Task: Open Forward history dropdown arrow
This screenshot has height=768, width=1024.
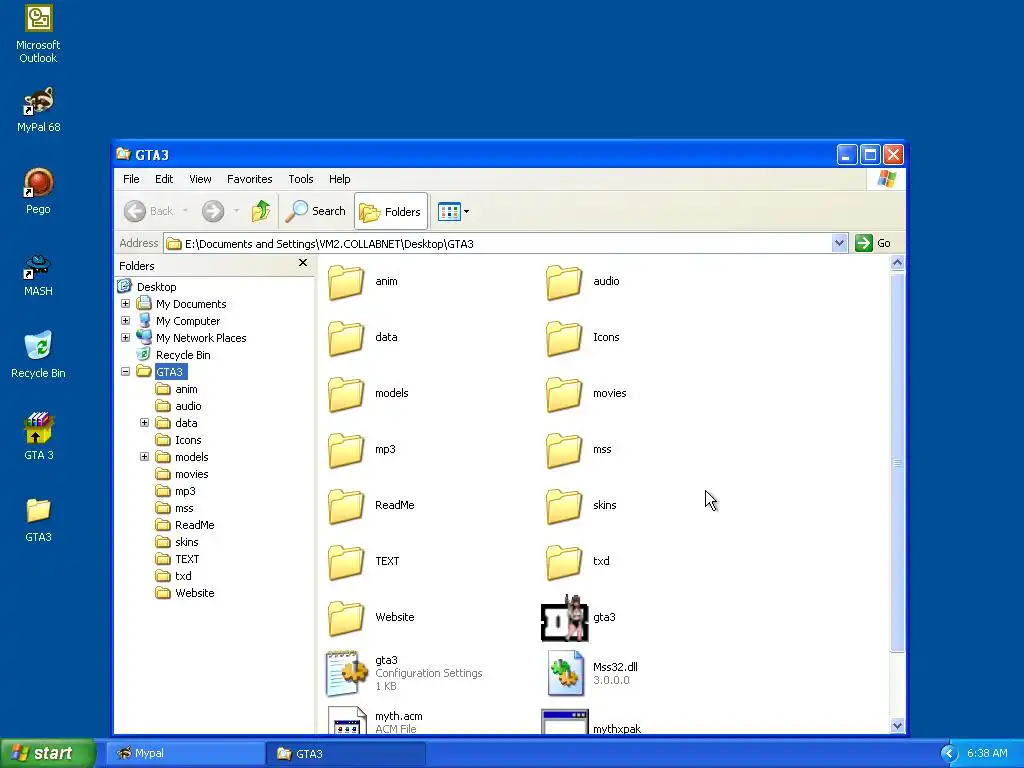Action: coord(236,211)
